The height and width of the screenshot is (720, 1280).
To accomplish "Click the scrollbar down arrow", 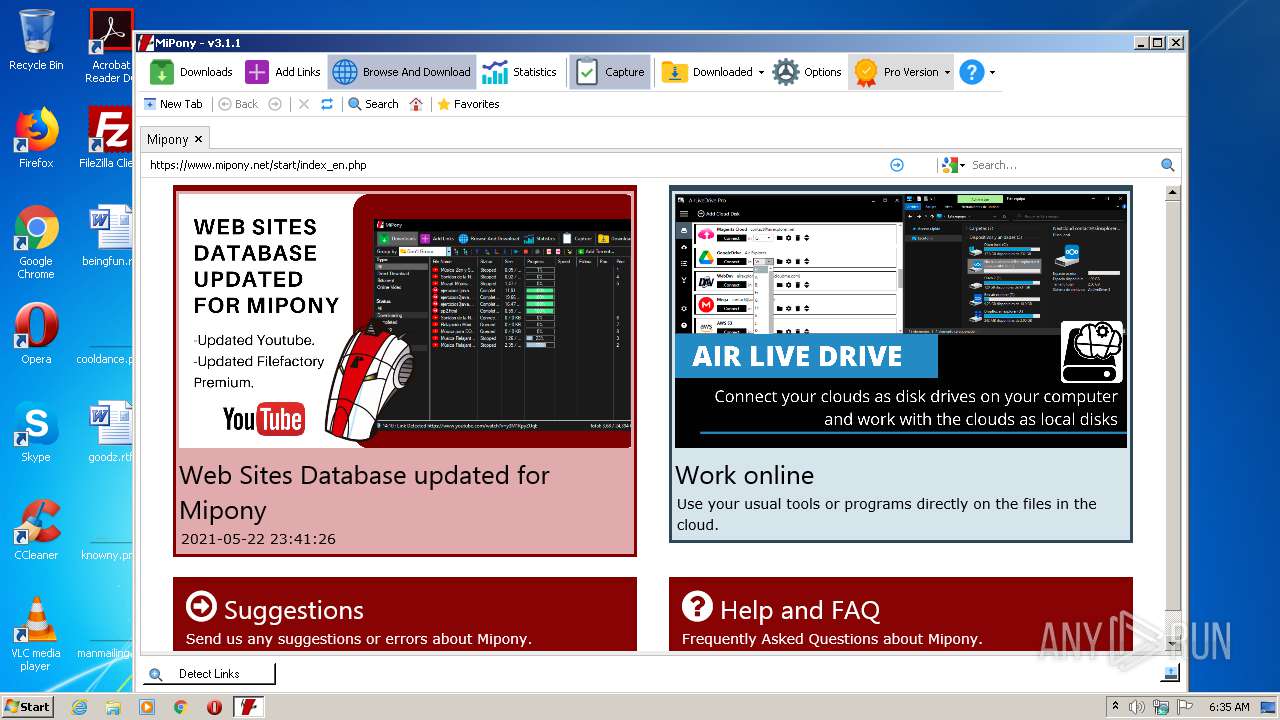I will point(1173,645).
